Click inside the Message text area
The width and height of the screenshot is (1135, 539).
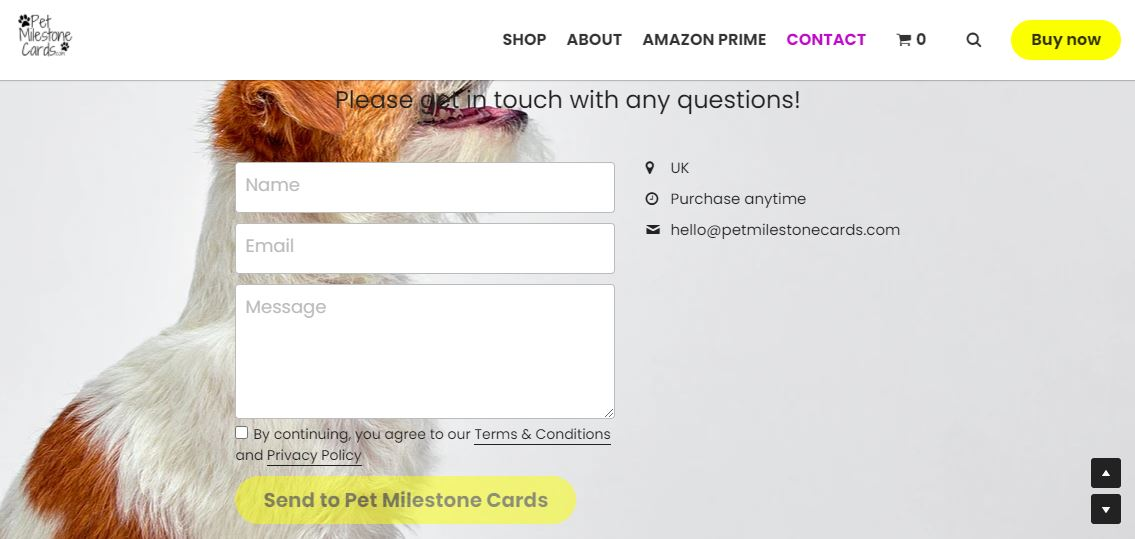click(424, 351)
